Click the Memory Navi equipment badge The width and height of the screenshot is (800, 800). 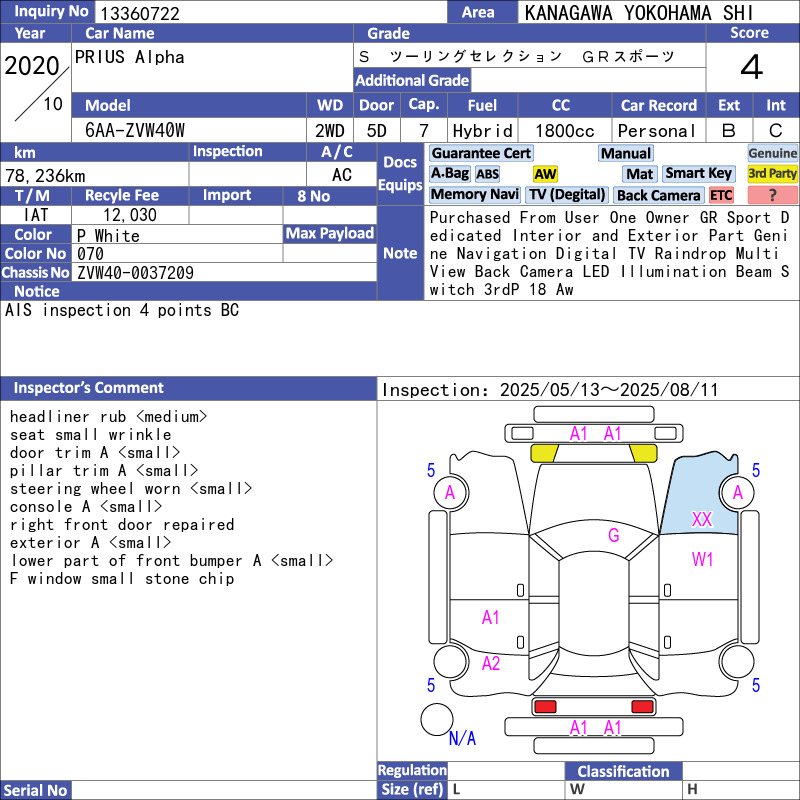pos(475,195)
